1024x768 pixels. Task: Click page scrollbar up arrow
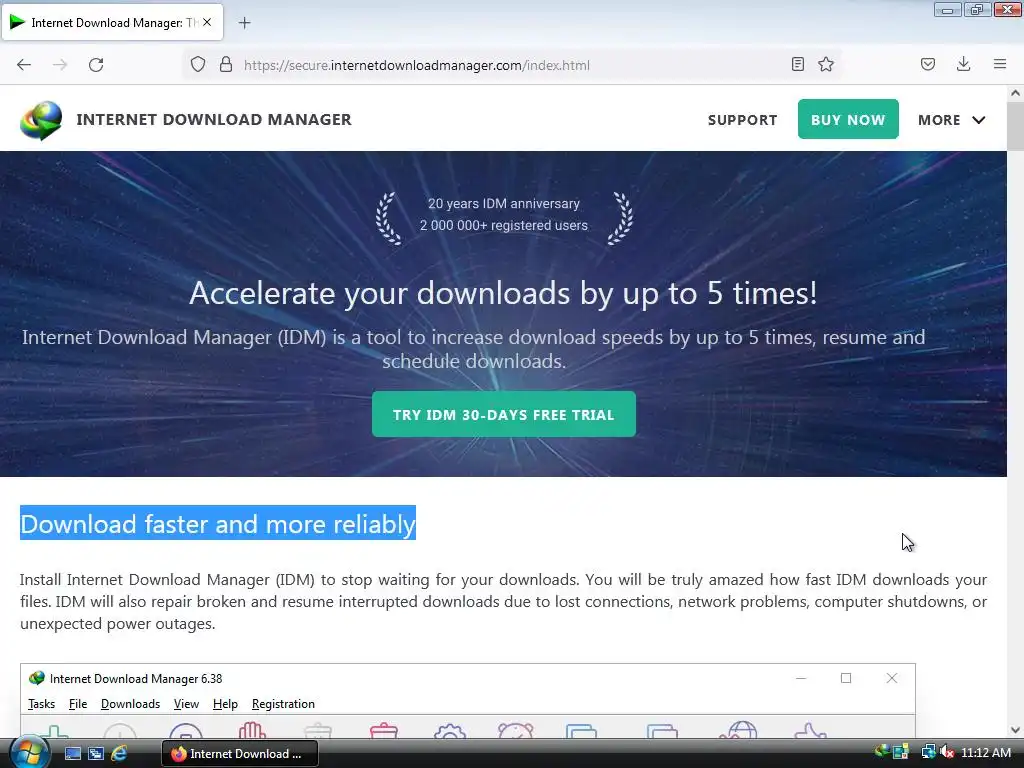1015,93
